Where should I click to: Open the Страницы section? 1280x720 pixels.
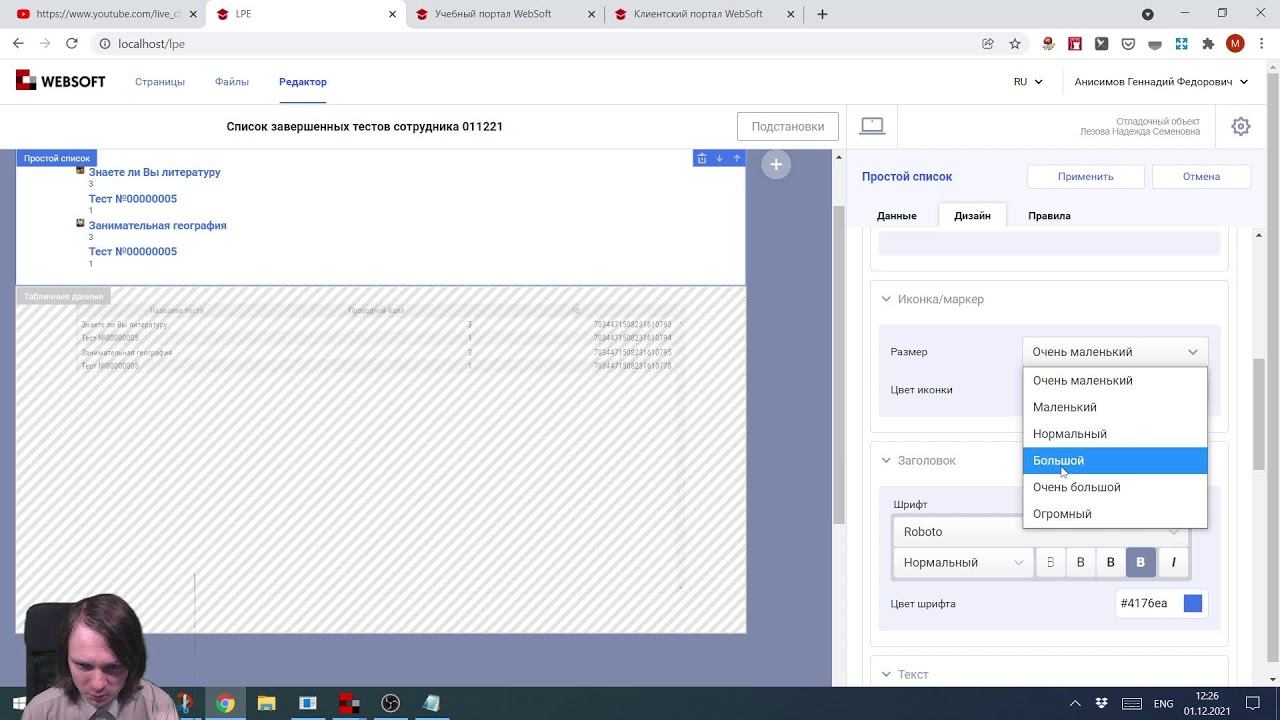[160, 82]
